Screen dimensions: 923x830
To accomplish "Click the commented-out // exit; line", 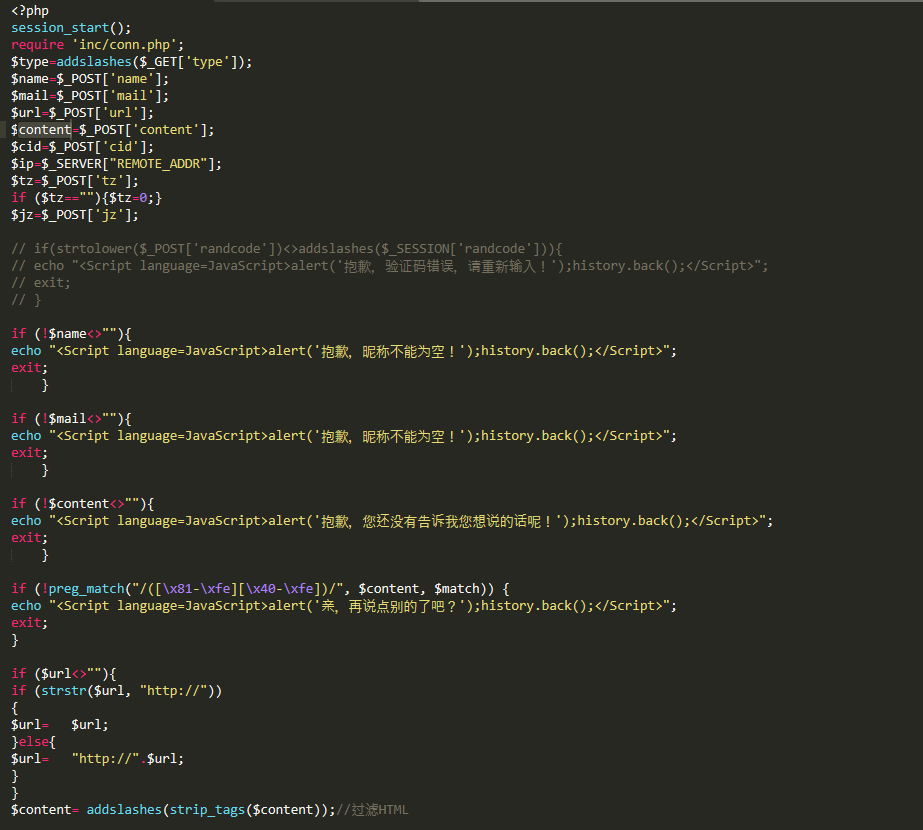I will [x=41, y=283].
